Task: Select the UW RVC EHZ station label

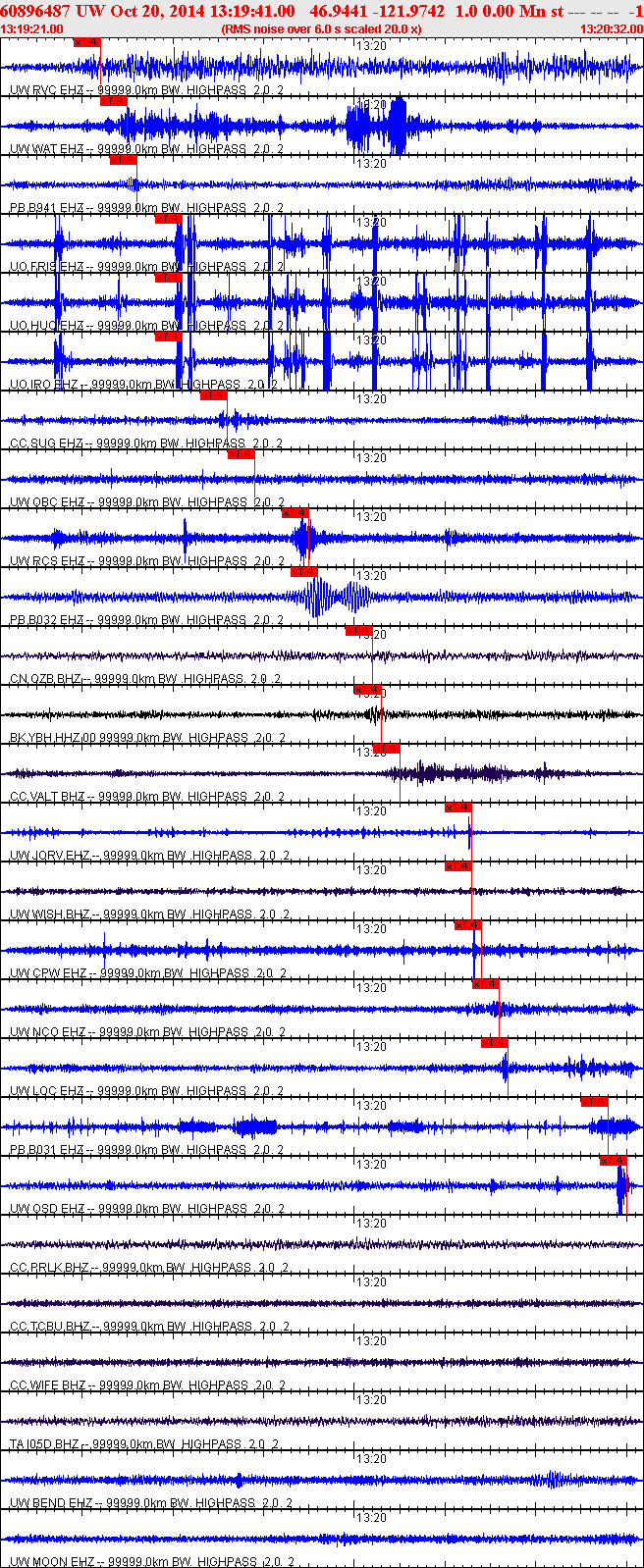Action: (147, 90)
